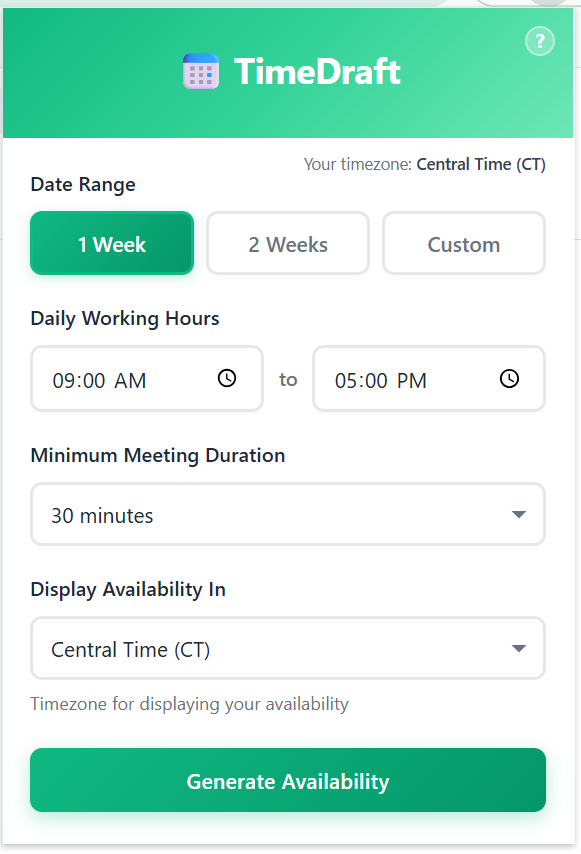Image resolution: width=581 pixels, height=854 pixels.
Task: Click the Date Range section heading
Action: click(83, 185)
